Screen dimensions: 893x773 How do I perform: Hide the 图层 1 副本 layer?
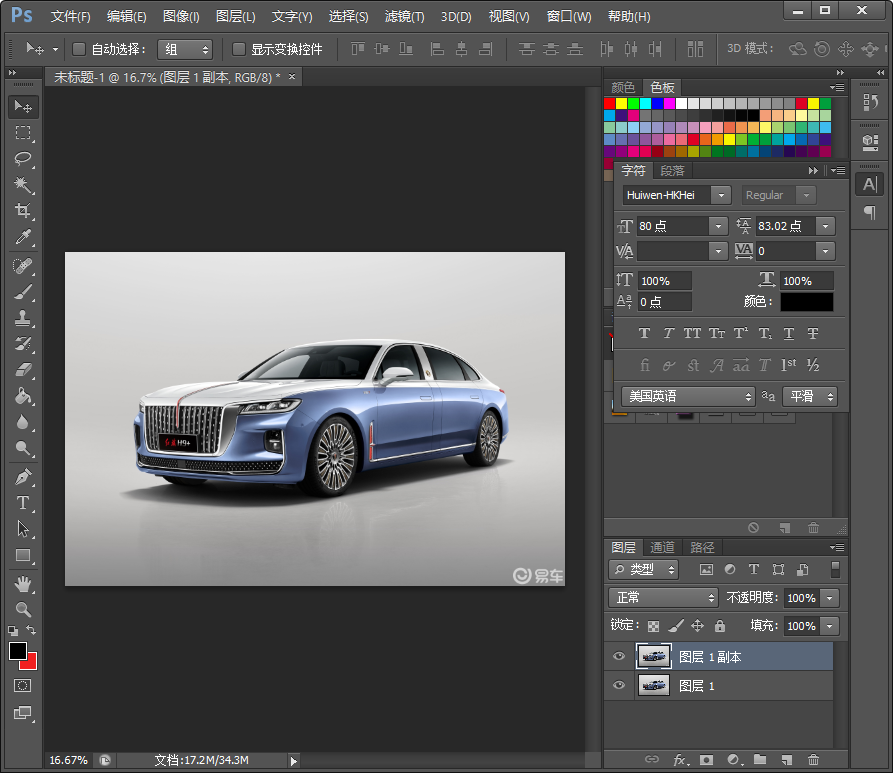[619, 657]
